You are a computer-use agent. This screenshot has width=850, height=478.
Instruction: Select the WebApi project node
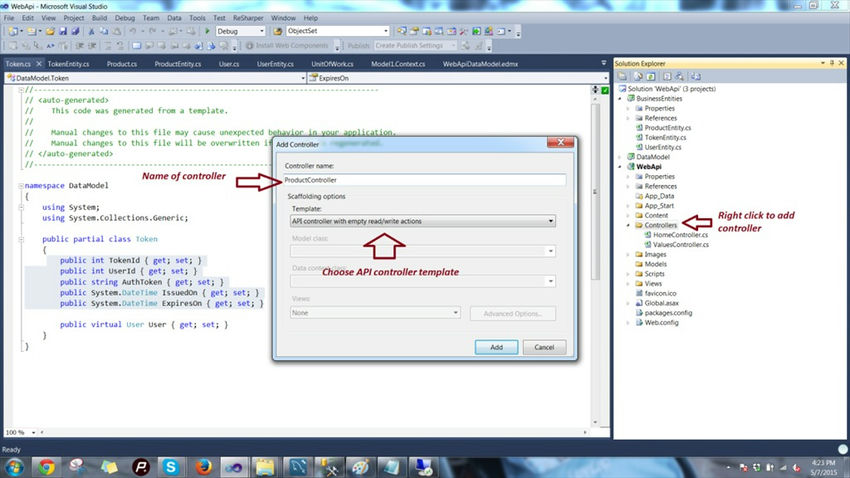[x=648, y=167]
